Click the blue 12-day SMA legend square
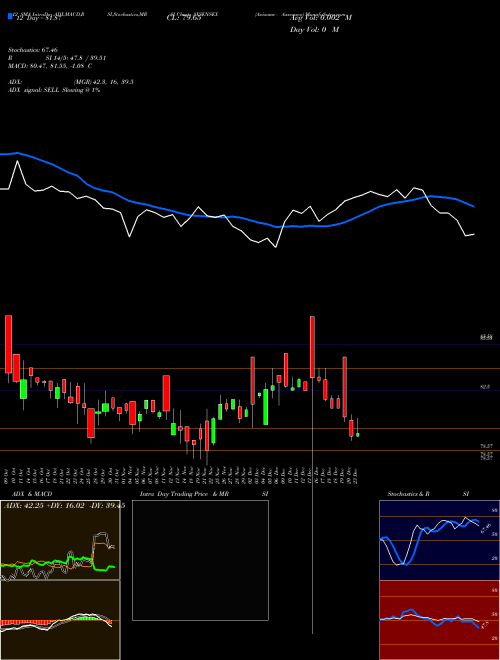 pyautogui.click(x=10, y=17)
